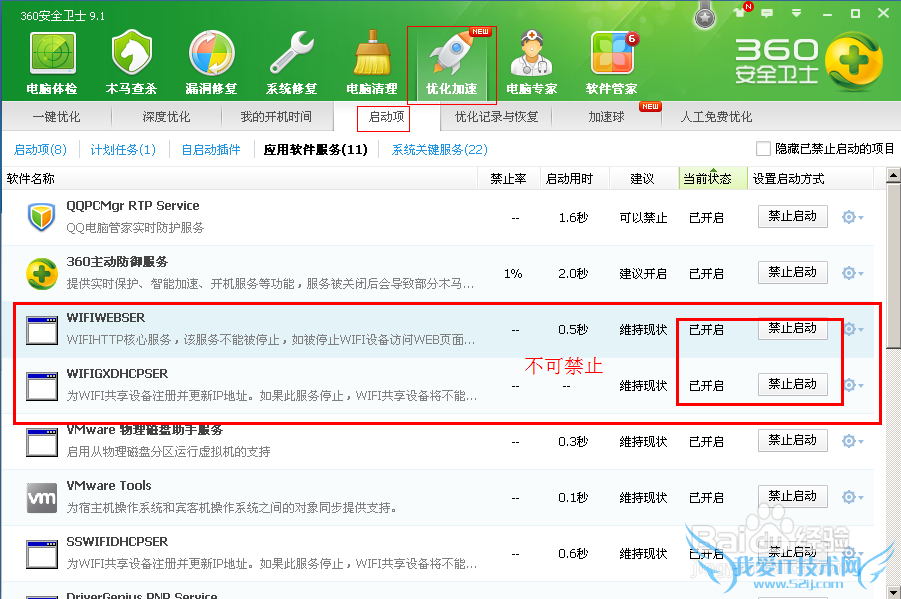Click the 360主动防御服务 icon
The height and width of the screenshot is (599, 901).
[41, 274]
